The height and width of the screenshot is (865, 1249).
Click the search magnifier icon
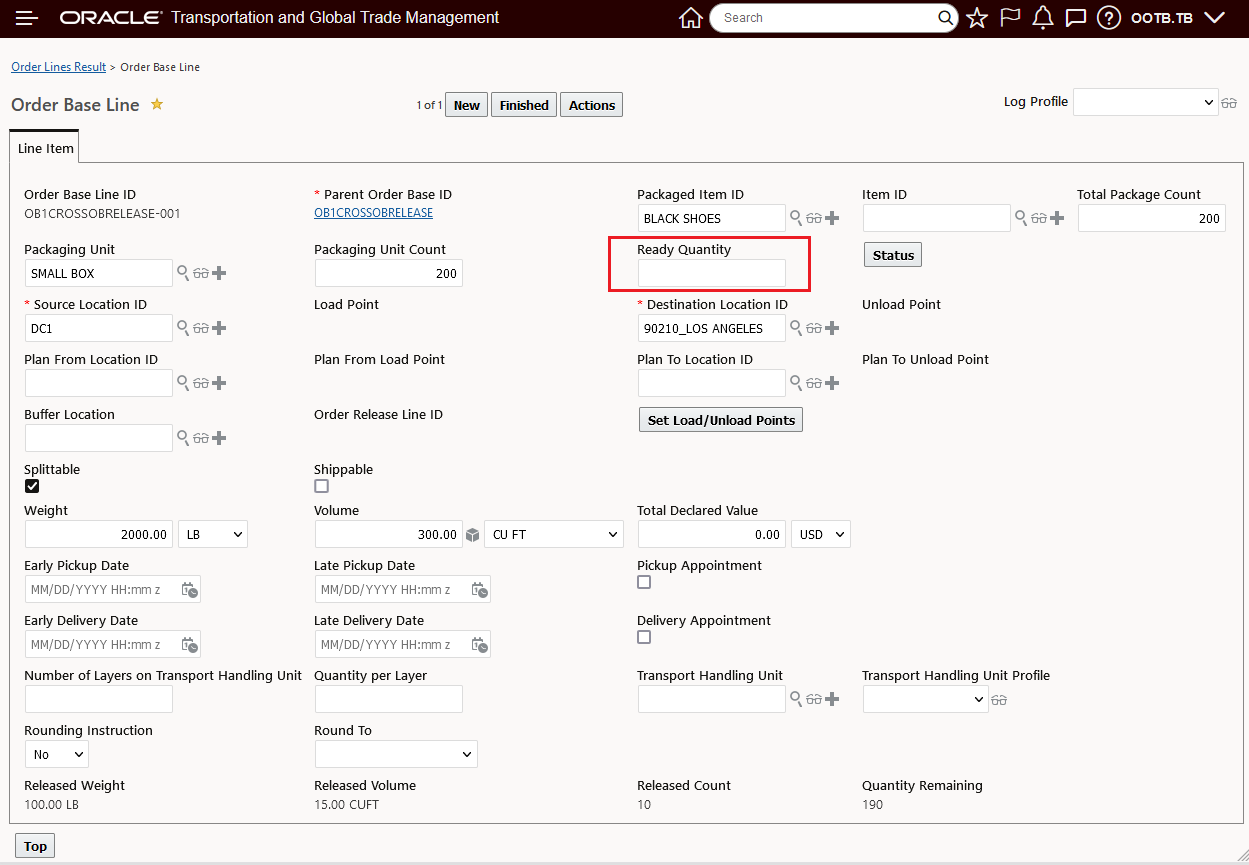click(x=945, y=18)
